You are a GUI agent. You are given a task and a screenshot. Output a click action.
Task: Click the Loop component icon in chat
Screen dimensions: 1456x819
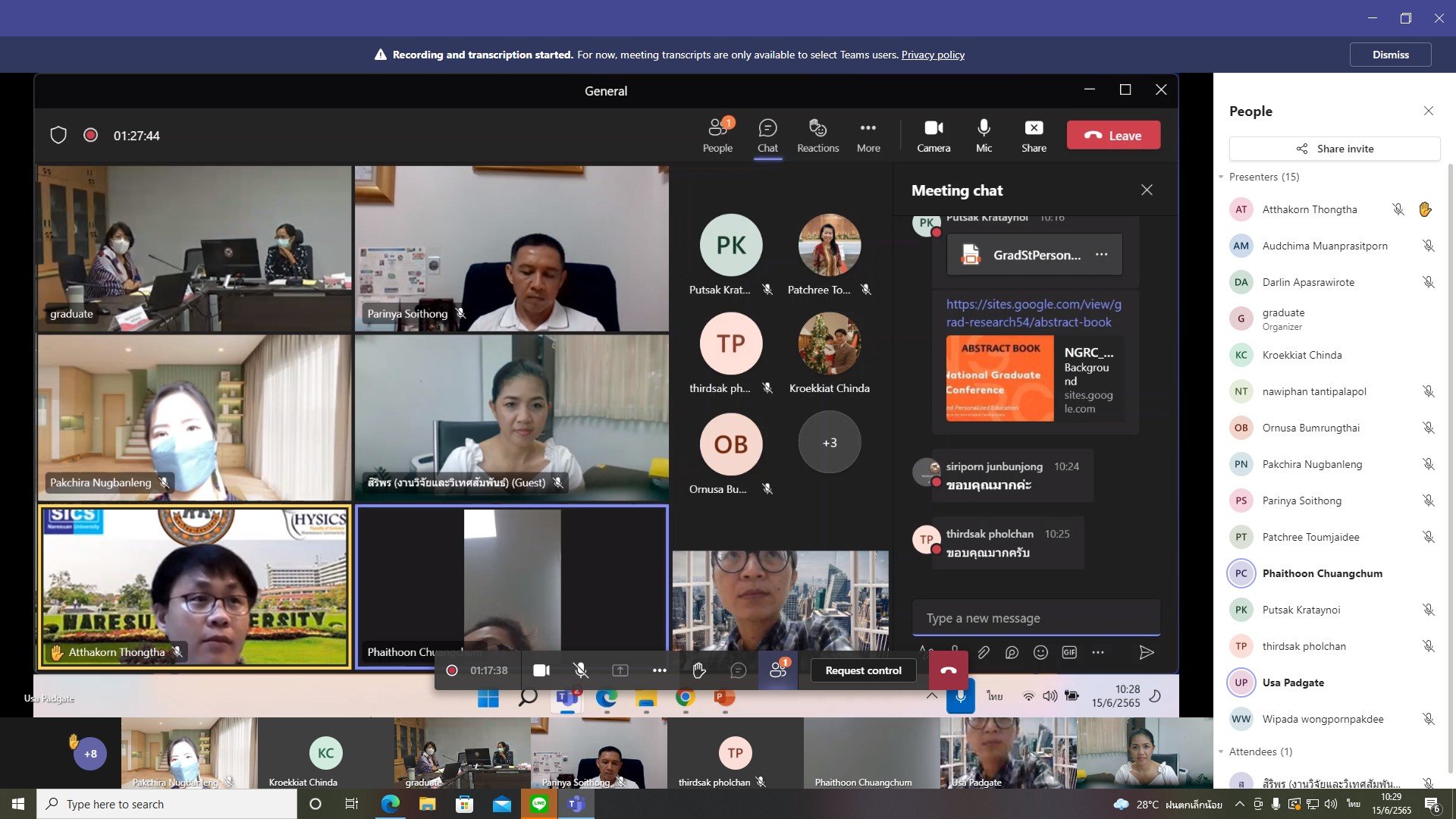click(x=1012, y=652)
